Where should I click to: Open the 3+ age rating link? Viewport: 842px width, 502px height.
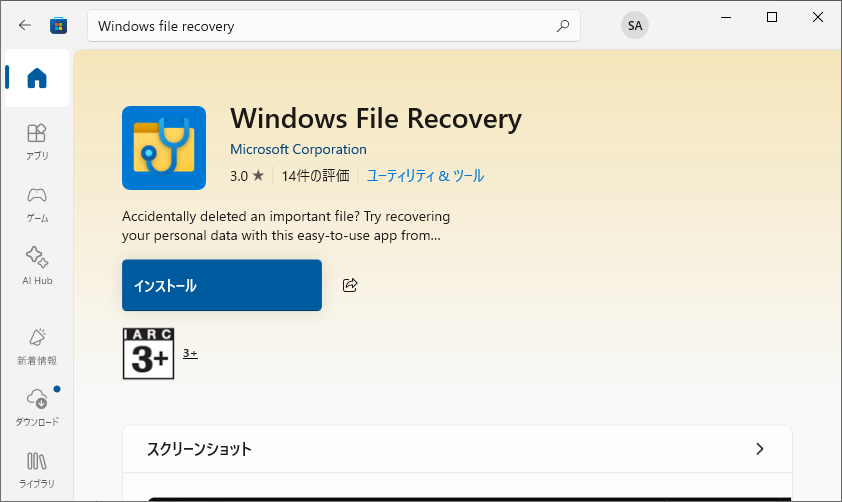point(190,353)
